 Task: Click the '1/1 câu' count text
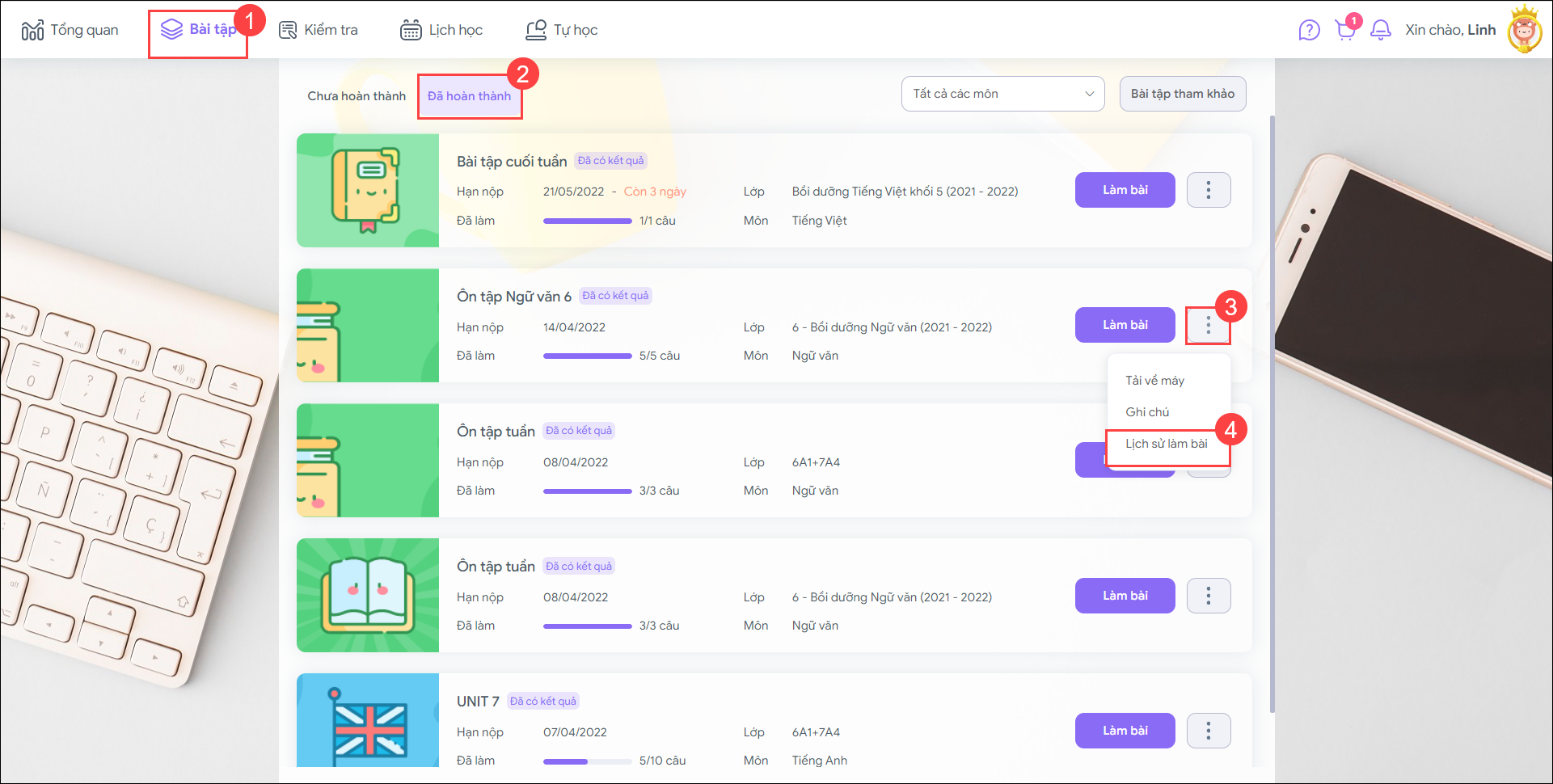coord(657,221)
